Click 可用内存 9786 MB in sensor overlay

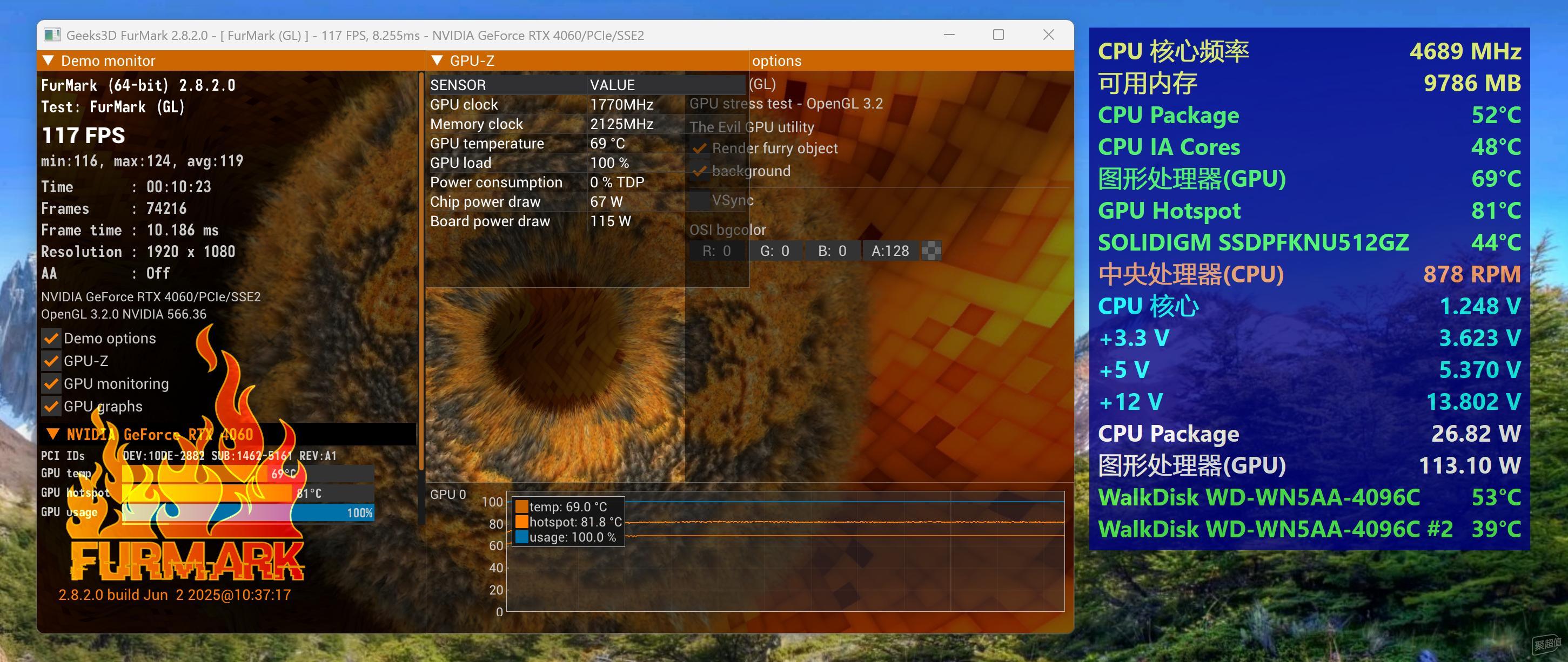1309,83
